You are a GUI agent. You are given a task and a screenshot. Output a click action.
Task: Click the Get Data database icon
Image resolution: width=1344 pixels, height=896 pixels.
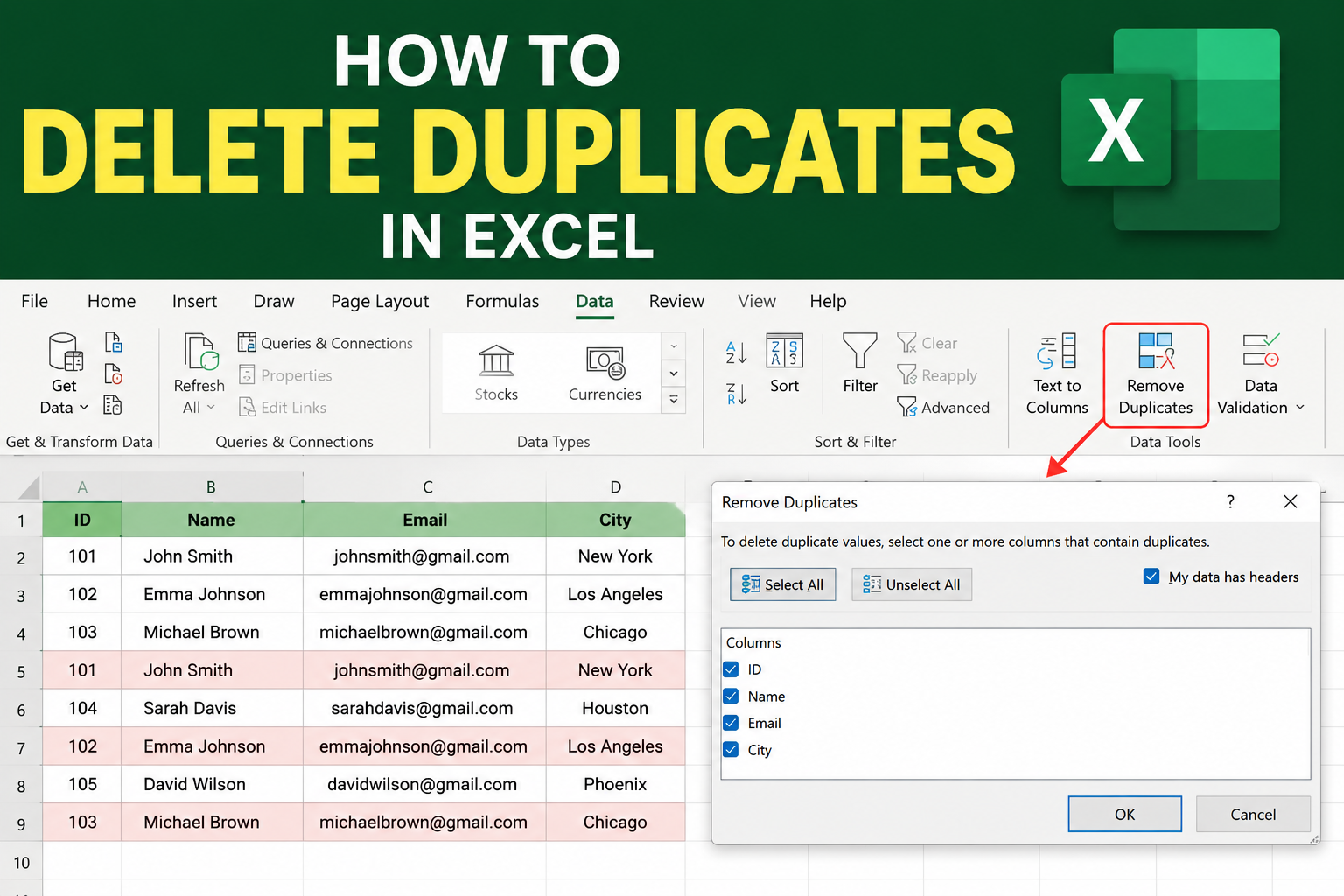tap(66, 352)
